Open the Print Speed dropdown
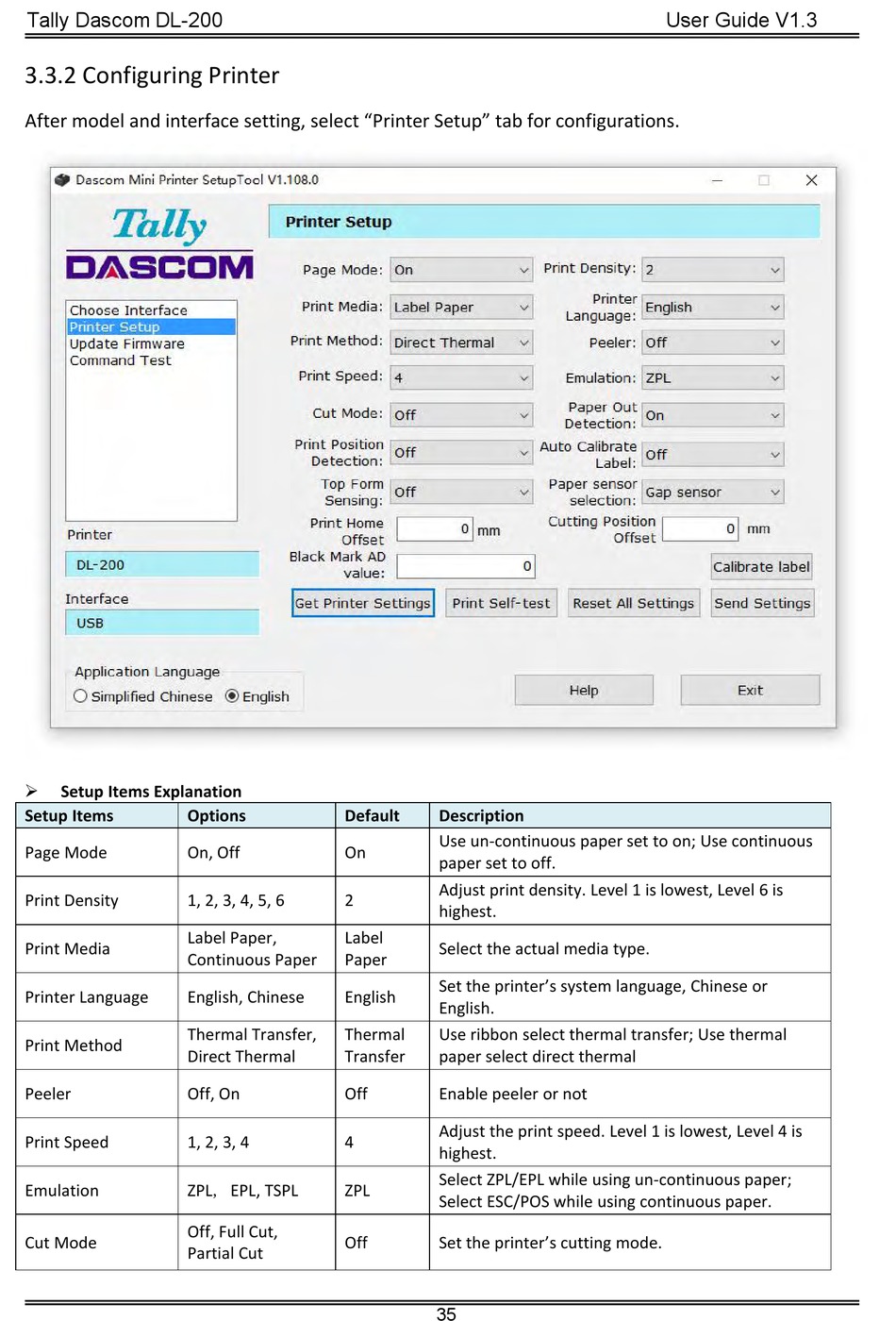The height and width of the screenshot is (1321, 896). click(x=461, y=377)
